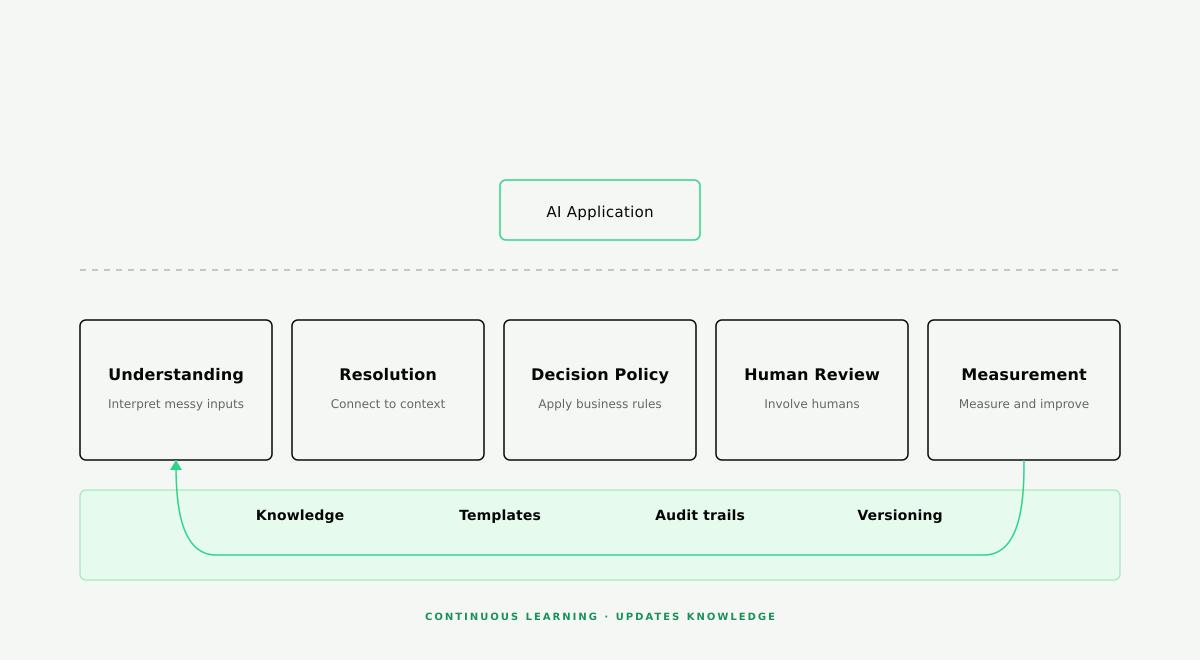Click 'Continuous Learning · Updates Knowledge' caption
The width and height of the screenshot is (1200, 660).
600,617
